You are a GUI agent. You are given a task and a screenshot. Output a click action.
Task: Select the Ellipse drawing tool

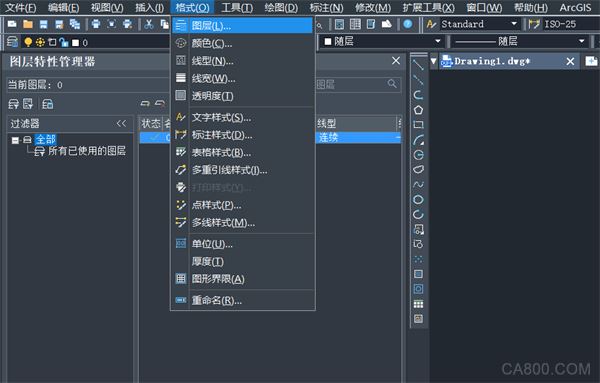tap(418, 199)
